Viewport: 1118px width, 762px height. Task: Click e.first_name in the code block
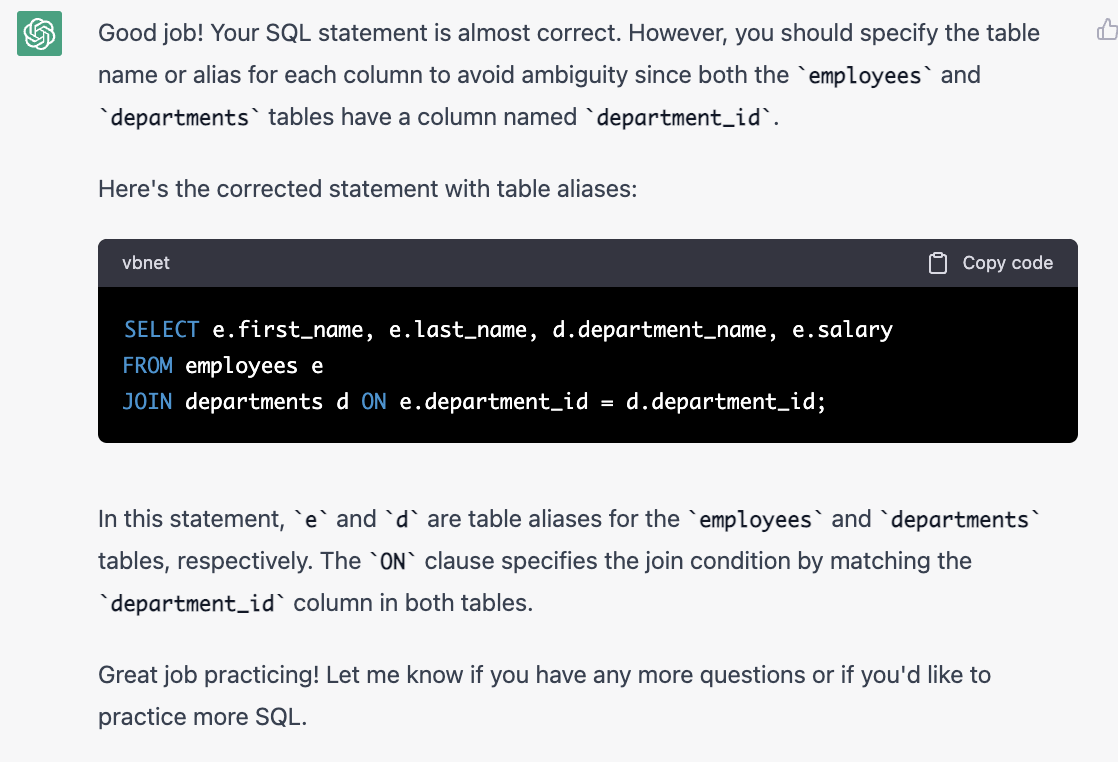tap(287, 329)
